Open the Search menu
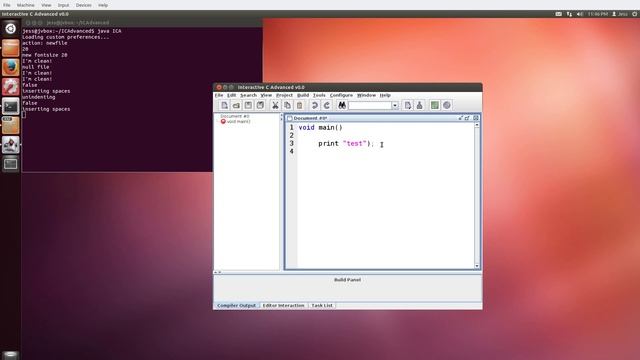This screenshot has height=360, width=640. click(248, 95)
